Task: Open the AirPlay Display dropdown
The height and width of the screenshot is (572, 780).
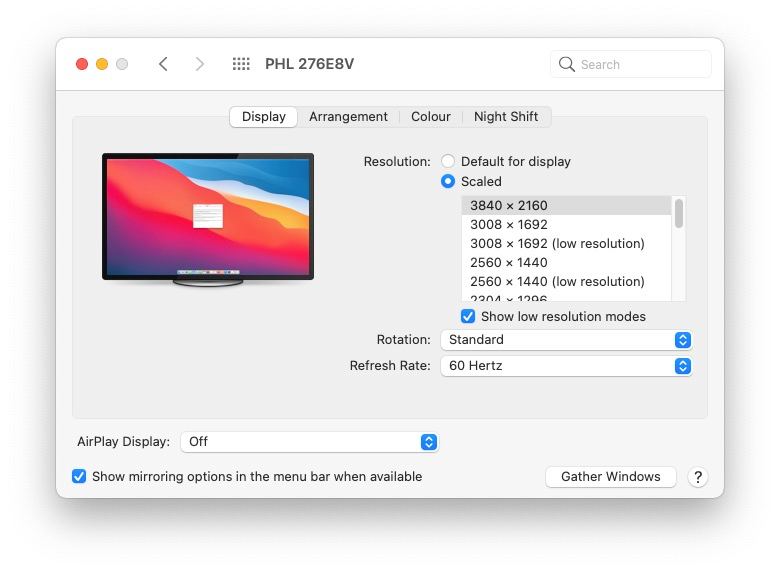Action: coord(309,441)
